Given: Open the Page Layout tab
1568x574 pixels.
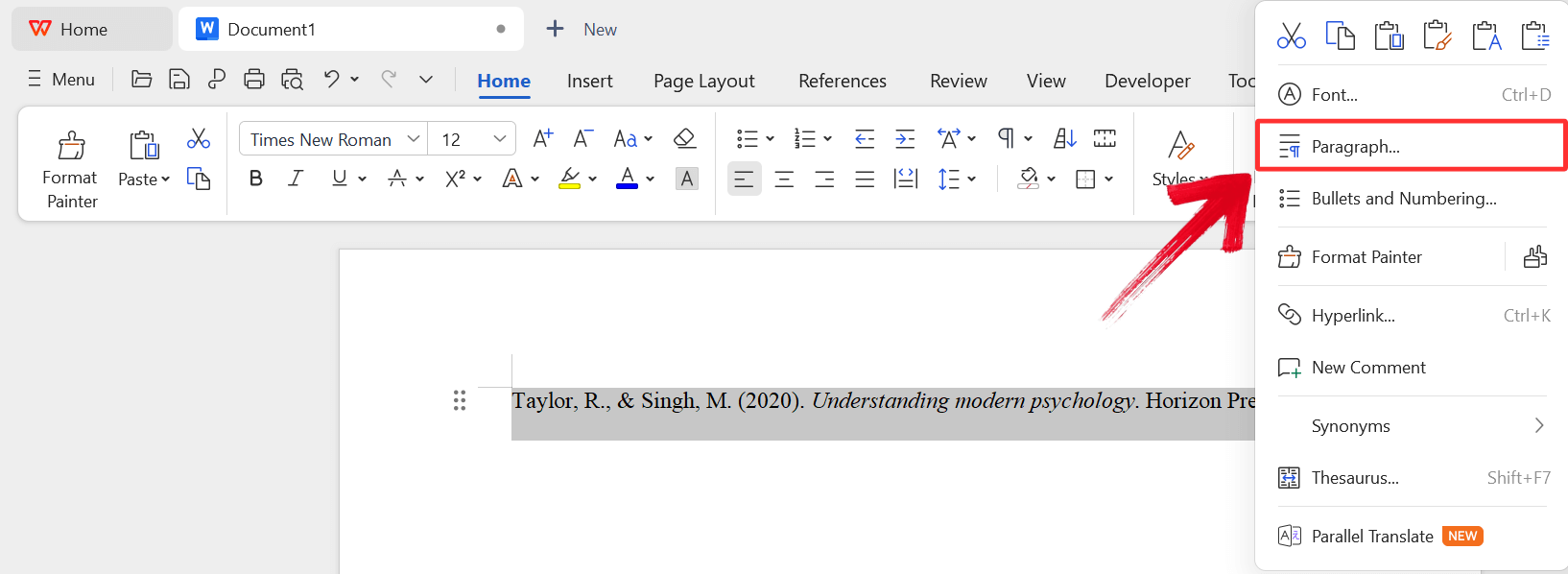Looking at the screenshot, I should click(x=704, y=81).
